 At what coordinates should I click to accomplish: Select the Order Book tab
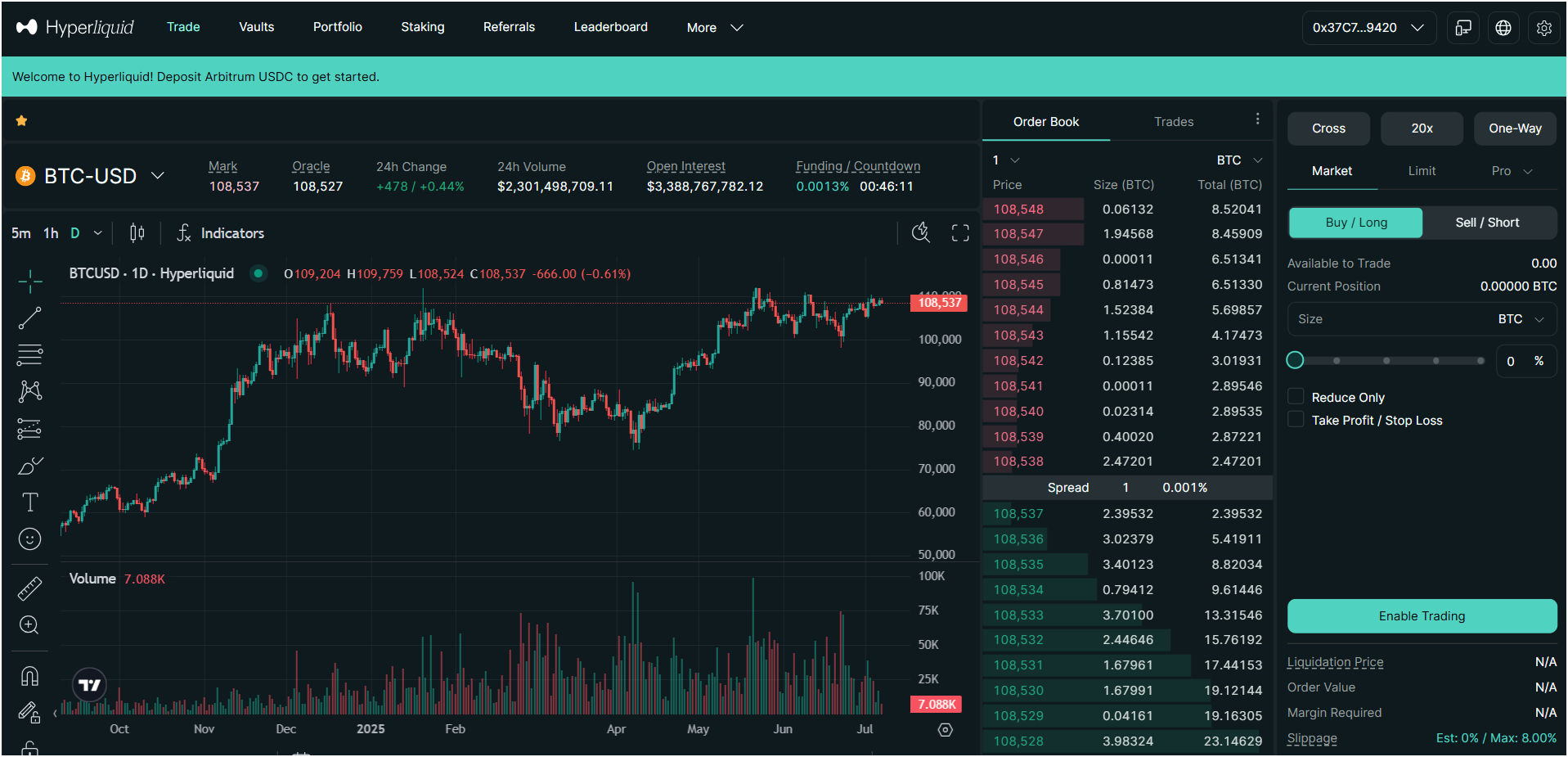(x=1046, y=122)
